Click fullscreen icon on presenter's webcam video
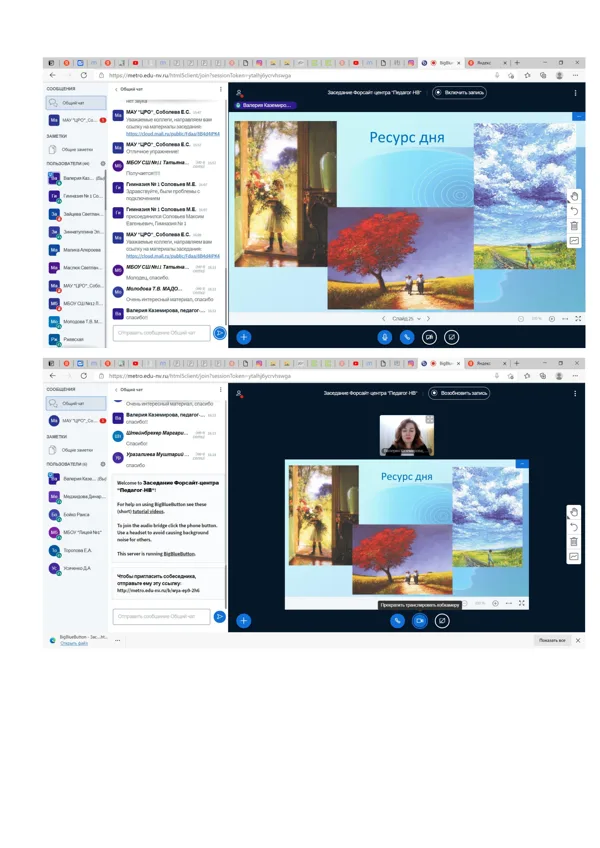 tap(430, 420)
